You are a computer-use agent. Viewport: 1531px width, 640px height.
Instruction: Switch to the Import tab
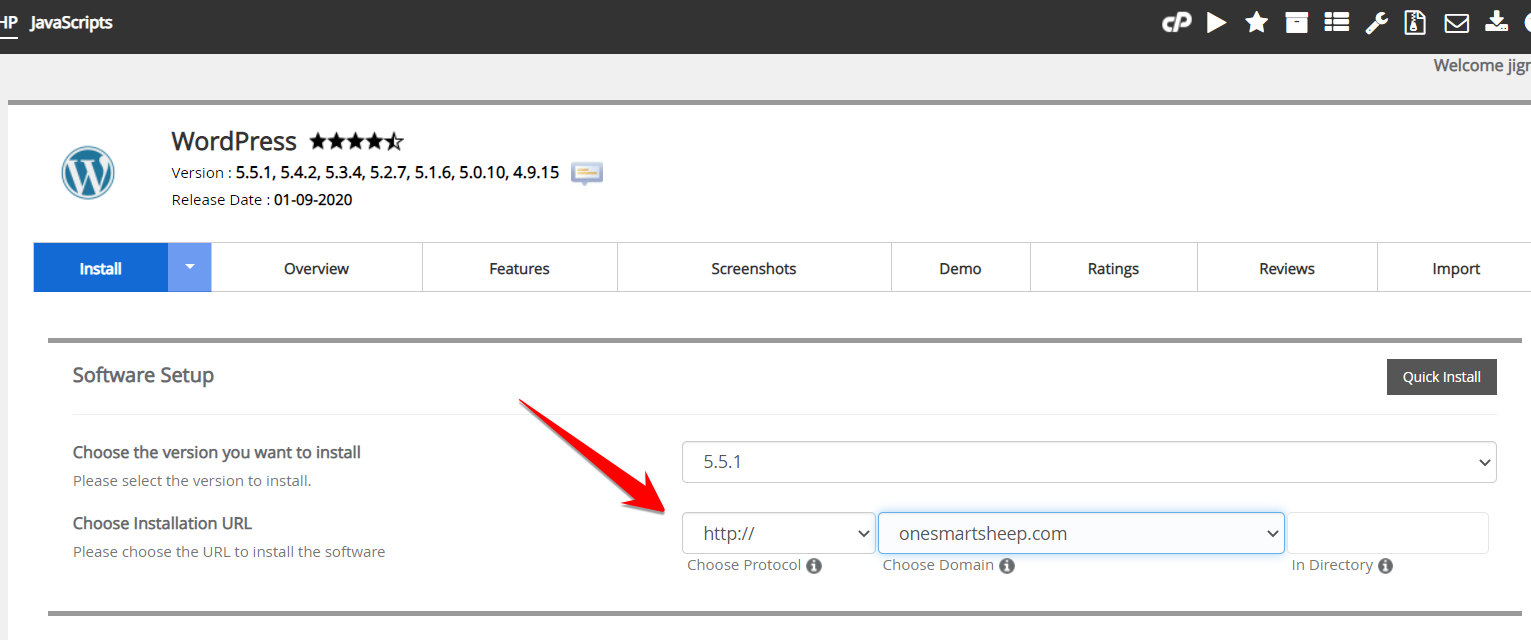pyautogui.click(x=1455, y=268)
